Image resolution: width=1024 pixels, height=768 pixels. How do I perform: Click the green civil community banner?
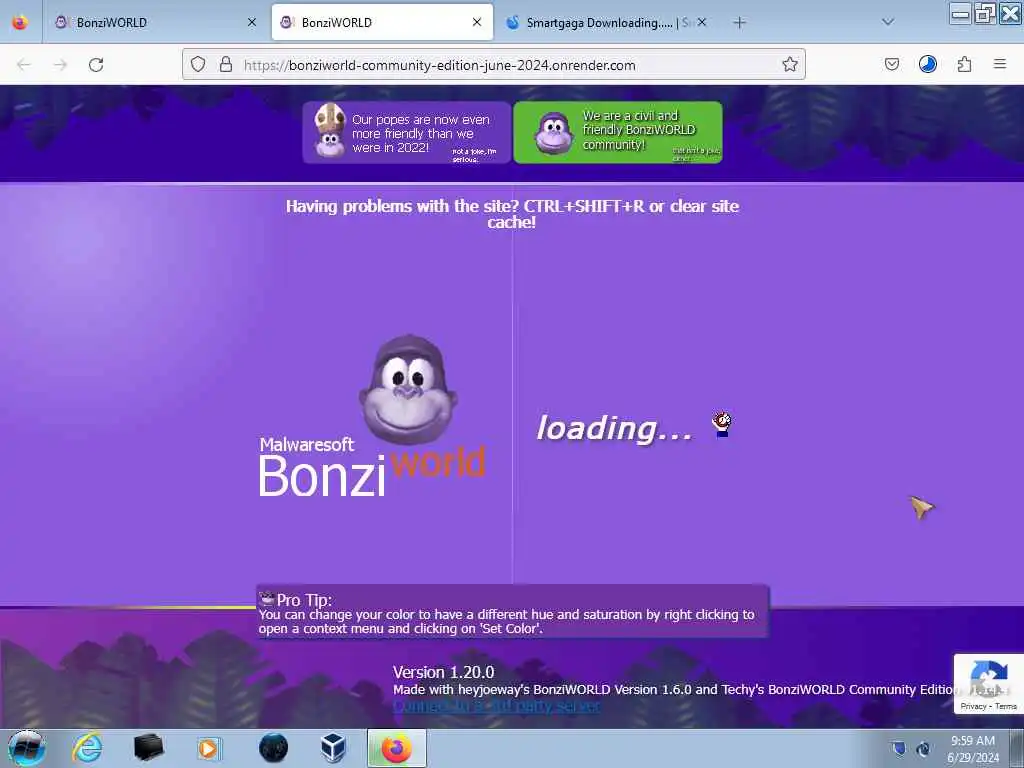[x=618, y=133]
